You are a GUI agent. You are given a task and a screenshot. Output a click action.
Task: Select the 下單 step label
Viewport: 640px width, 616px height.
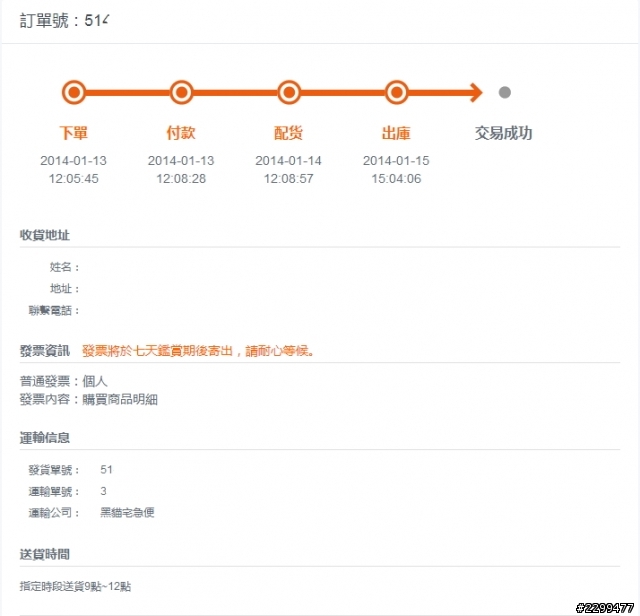(74, 133)
